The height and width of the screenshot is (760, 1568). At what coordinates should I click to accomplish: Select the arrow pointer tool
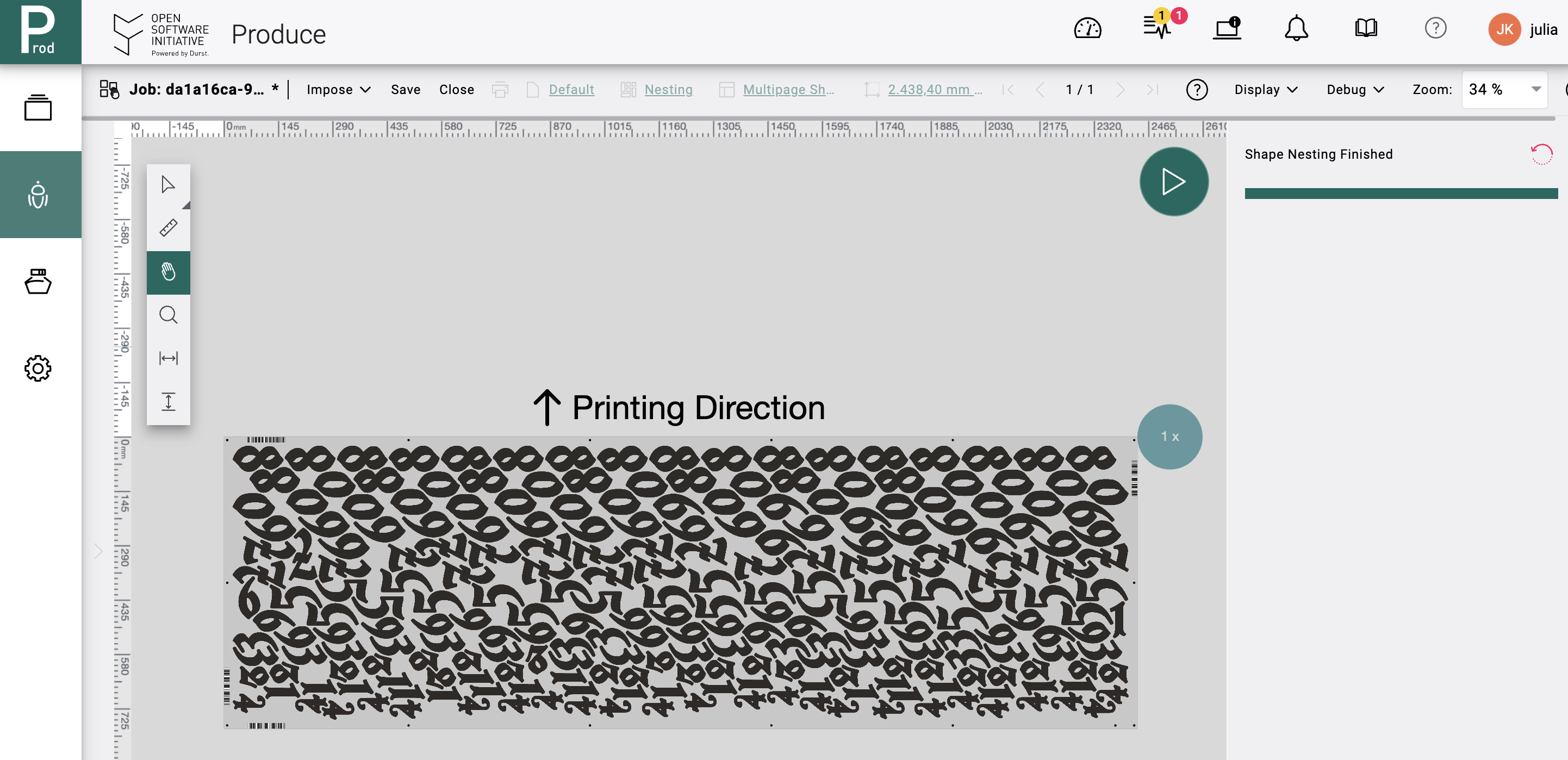tap(168, 184)
